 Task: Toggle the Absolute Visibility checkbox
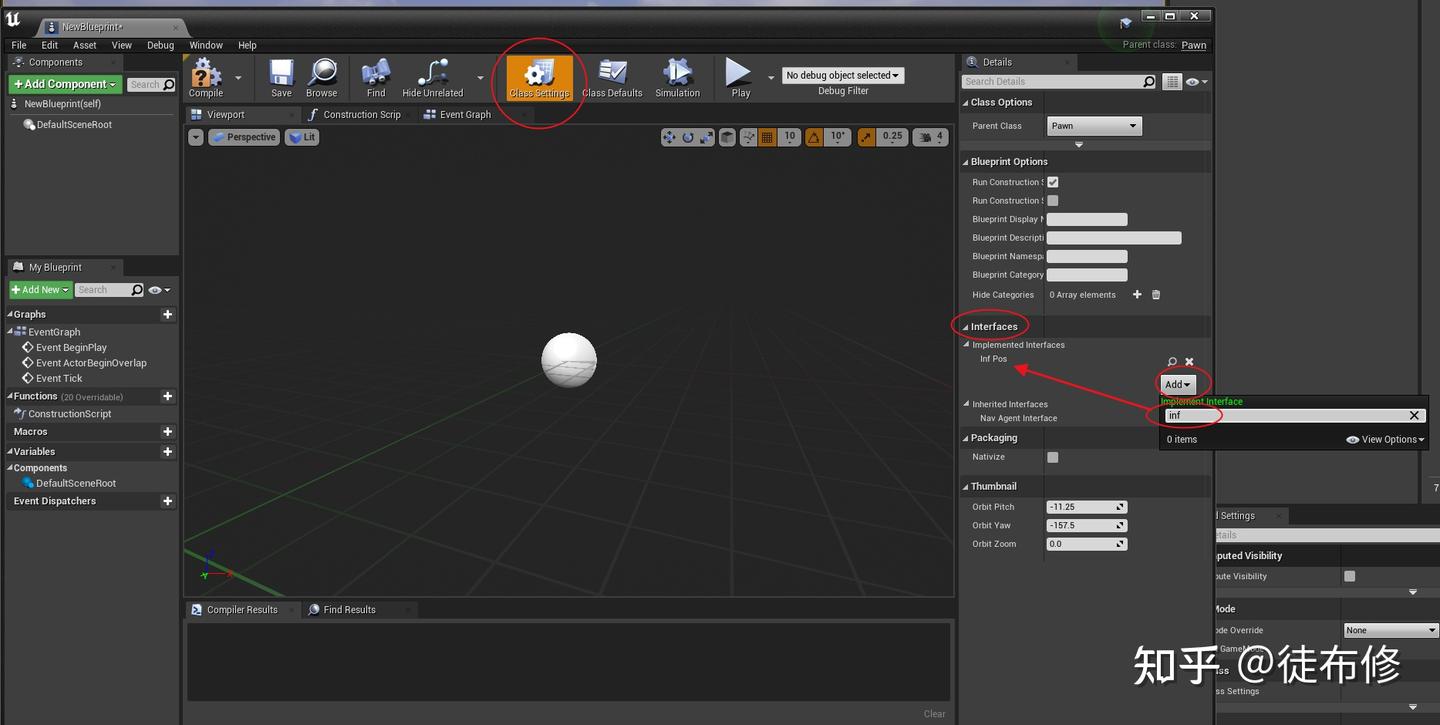point(1349,576)
